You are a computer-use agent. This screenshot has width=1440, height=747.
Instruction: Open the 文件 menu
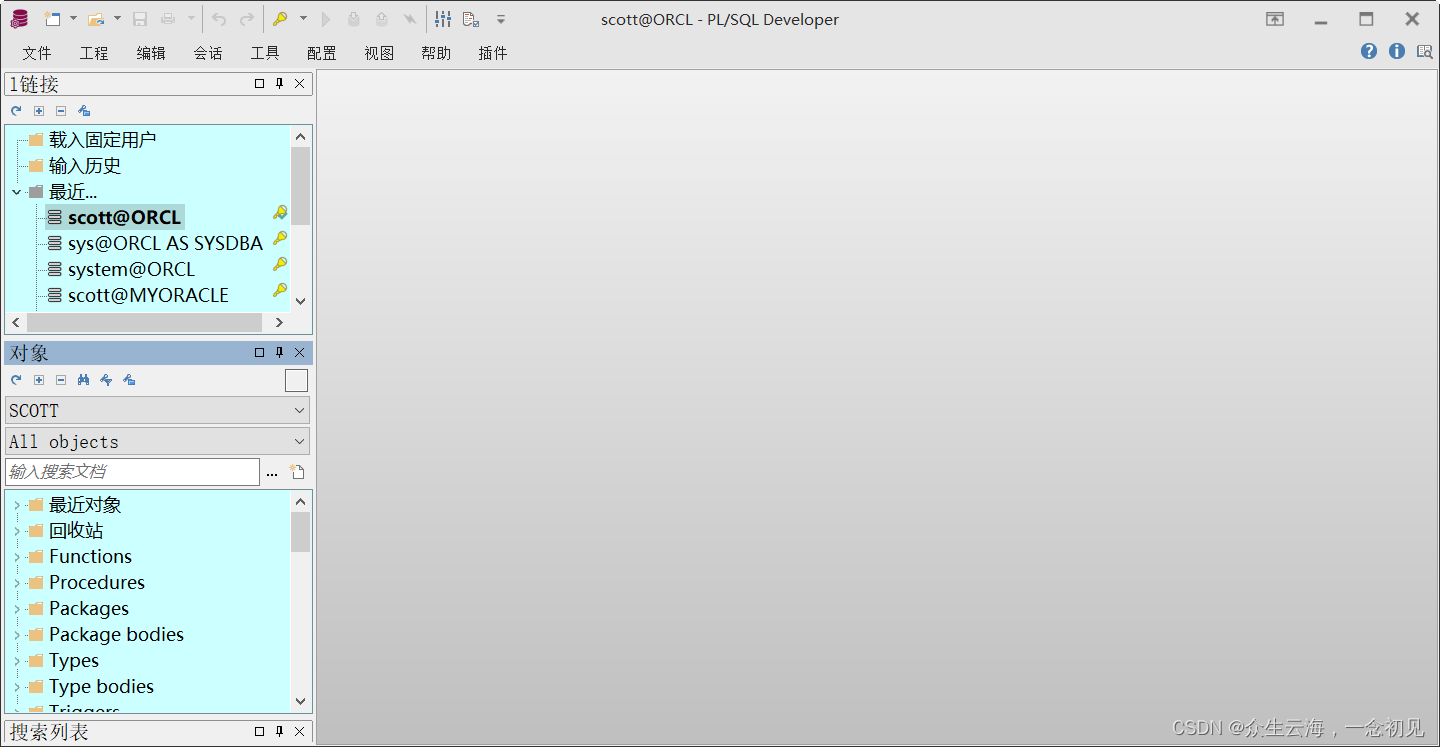(37, 53)
